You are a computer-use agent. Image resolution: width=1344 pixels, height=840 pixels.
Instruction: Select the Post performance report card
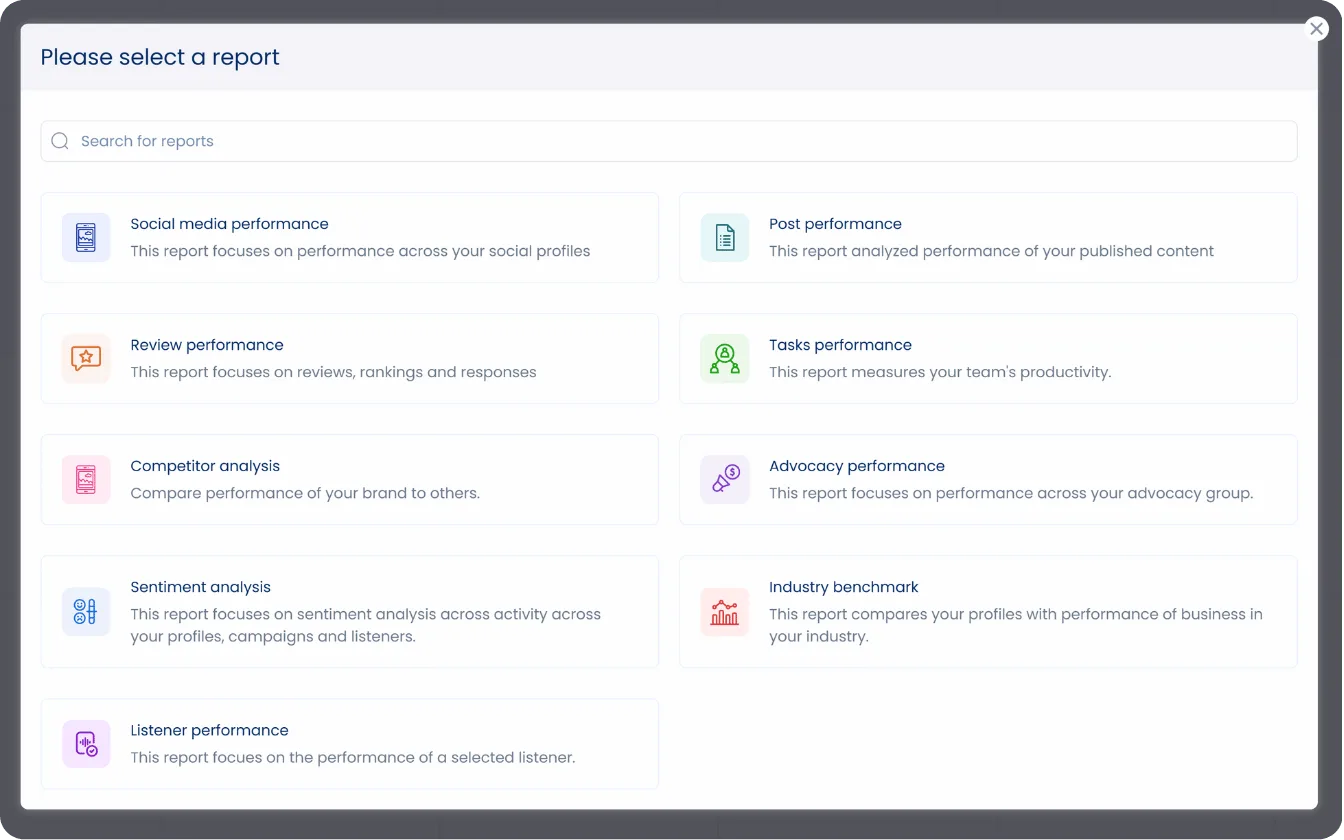point(988,237)
